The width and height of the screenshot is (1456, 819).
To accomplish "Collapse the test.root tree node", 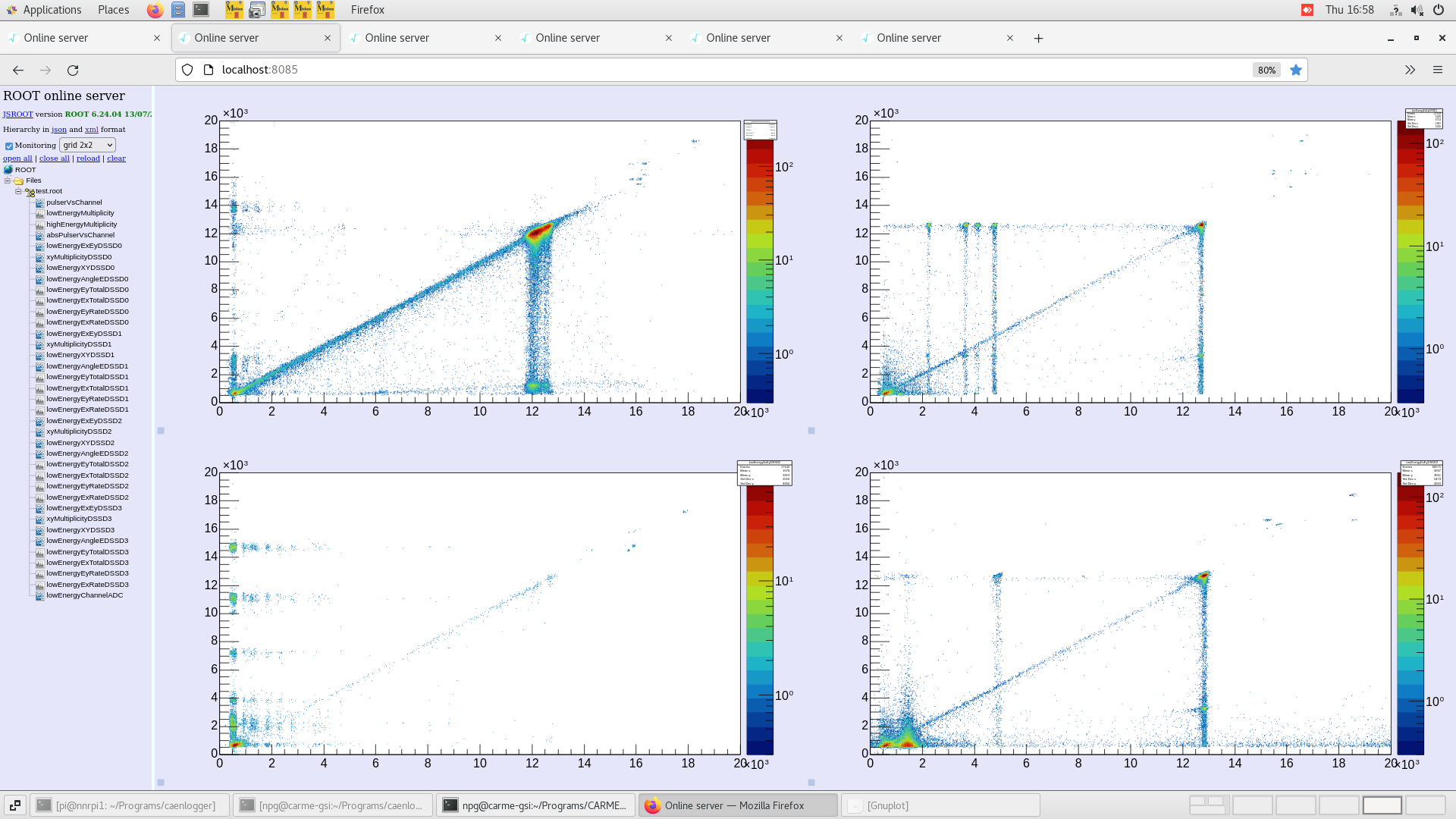I will point(18,191).
